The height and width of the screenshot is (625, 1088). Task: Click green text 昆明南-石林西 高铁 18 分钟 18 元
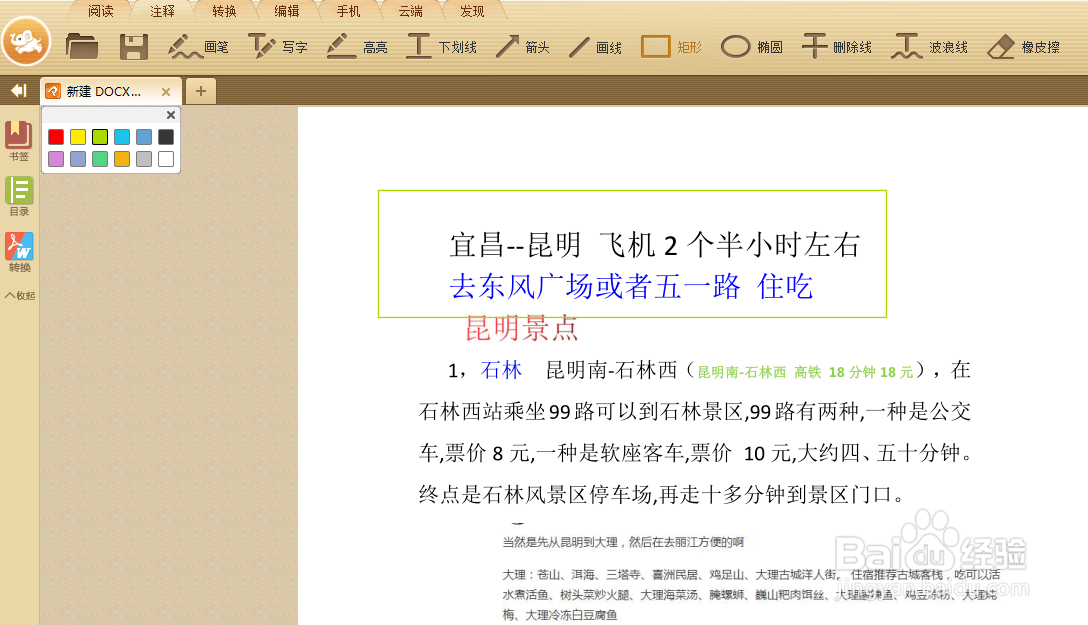tap(805, 373)
